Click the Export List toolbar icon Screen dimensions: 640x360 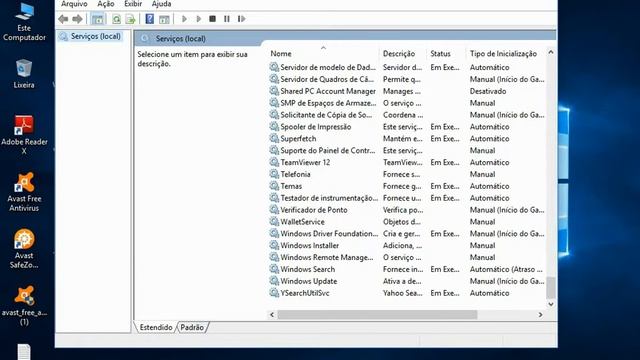(x=130, y=19)
